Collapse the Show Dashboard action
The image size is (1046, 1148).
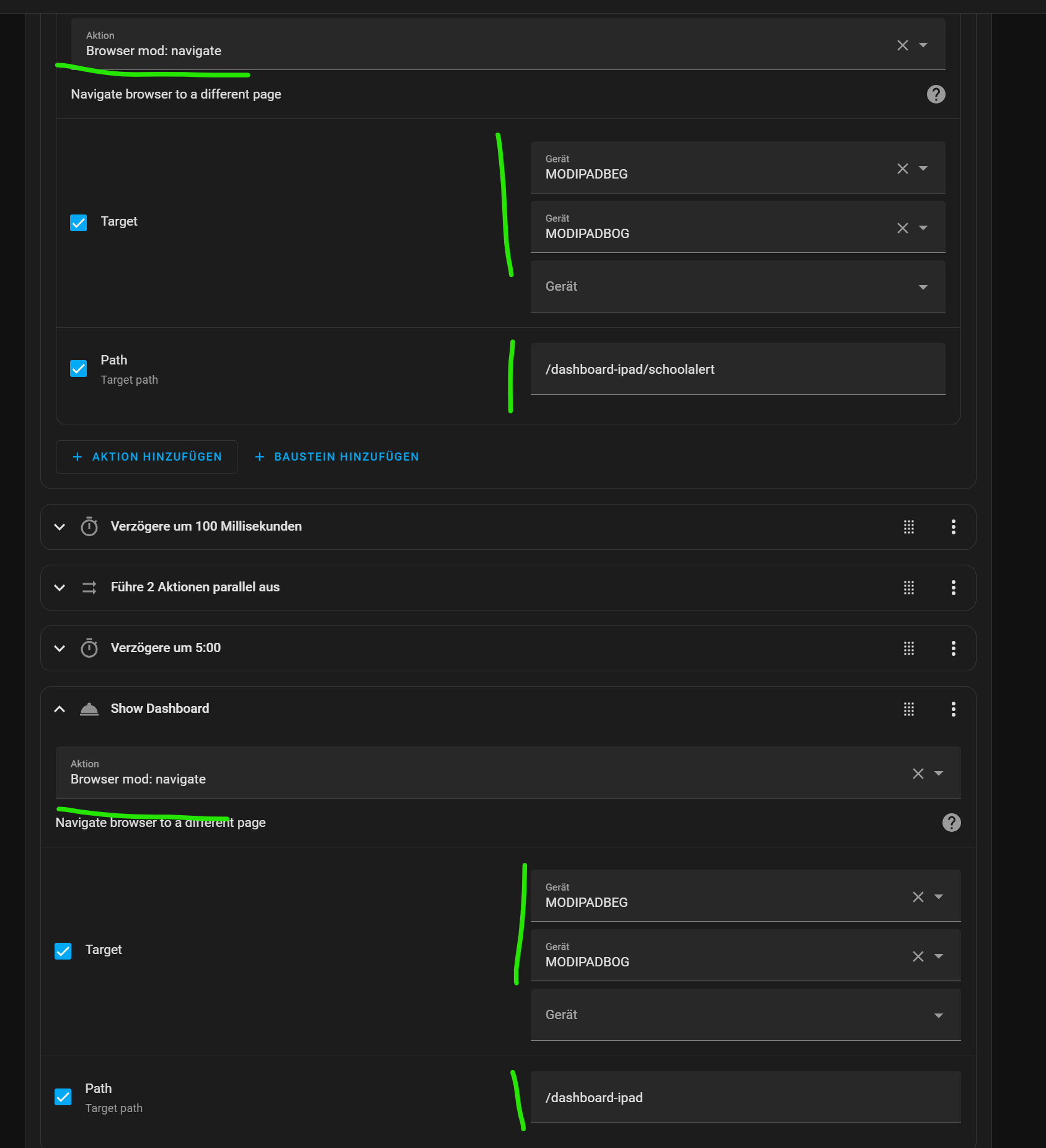[x=60, y=709]
